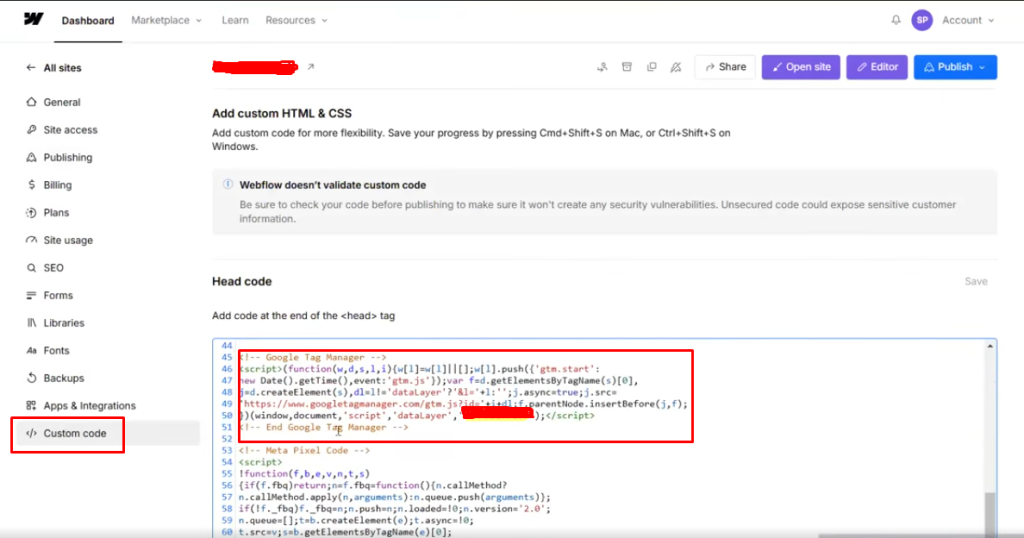Click the Webflow logo icon
The width and height of the screenshot is (1024, 538).
click(33, 20)
